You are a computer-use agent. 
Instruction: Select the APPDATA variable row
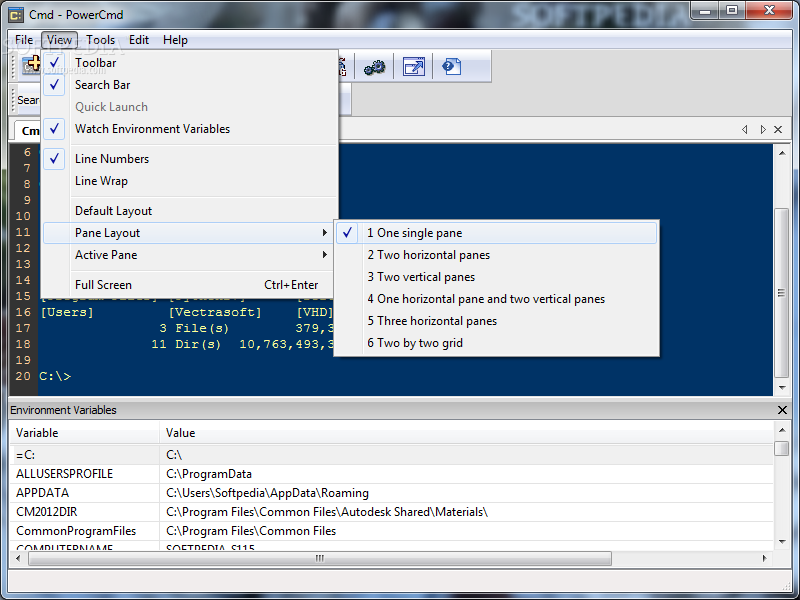391,492
